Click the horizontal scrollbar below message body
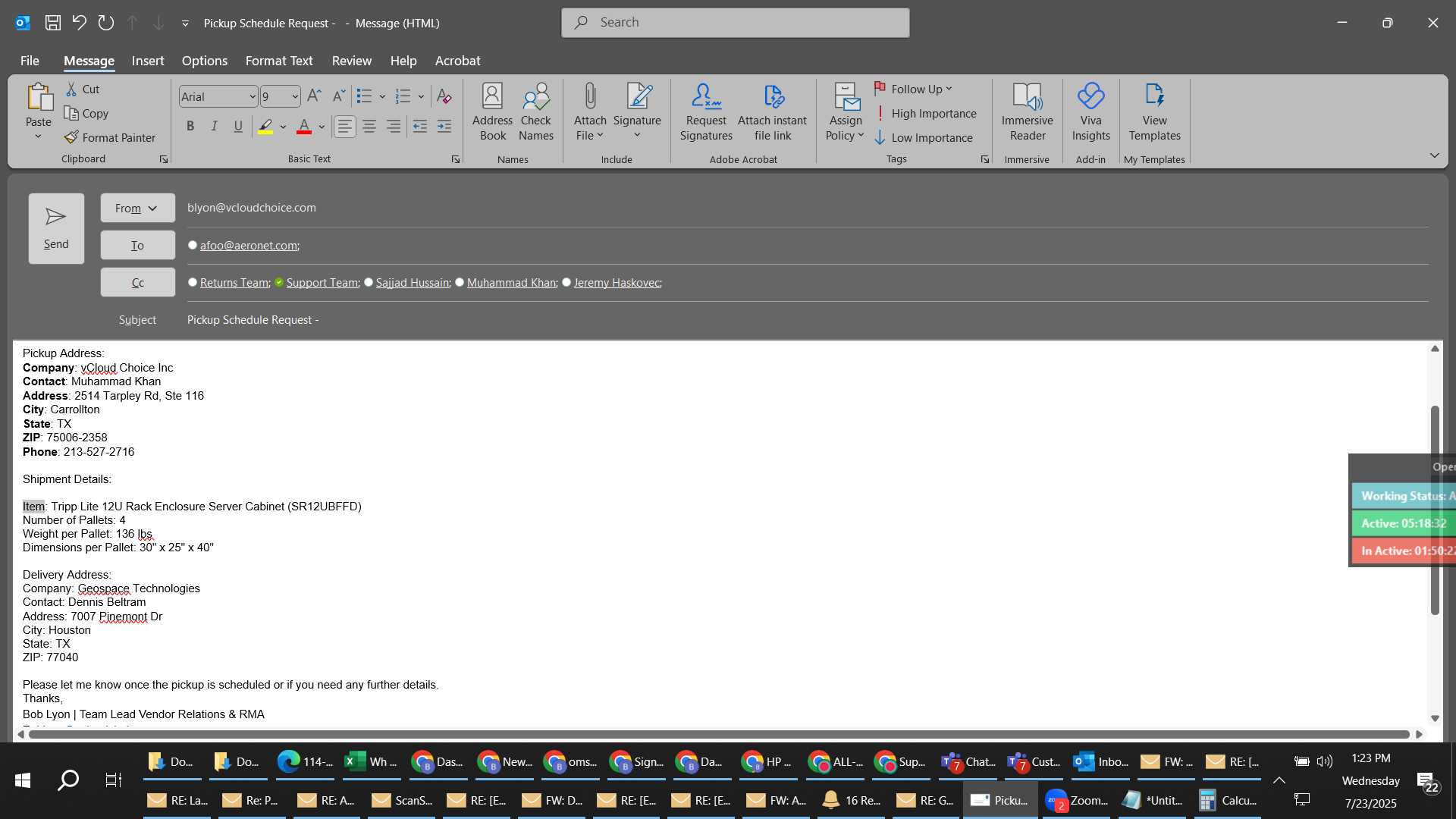 tap(719, 733)
